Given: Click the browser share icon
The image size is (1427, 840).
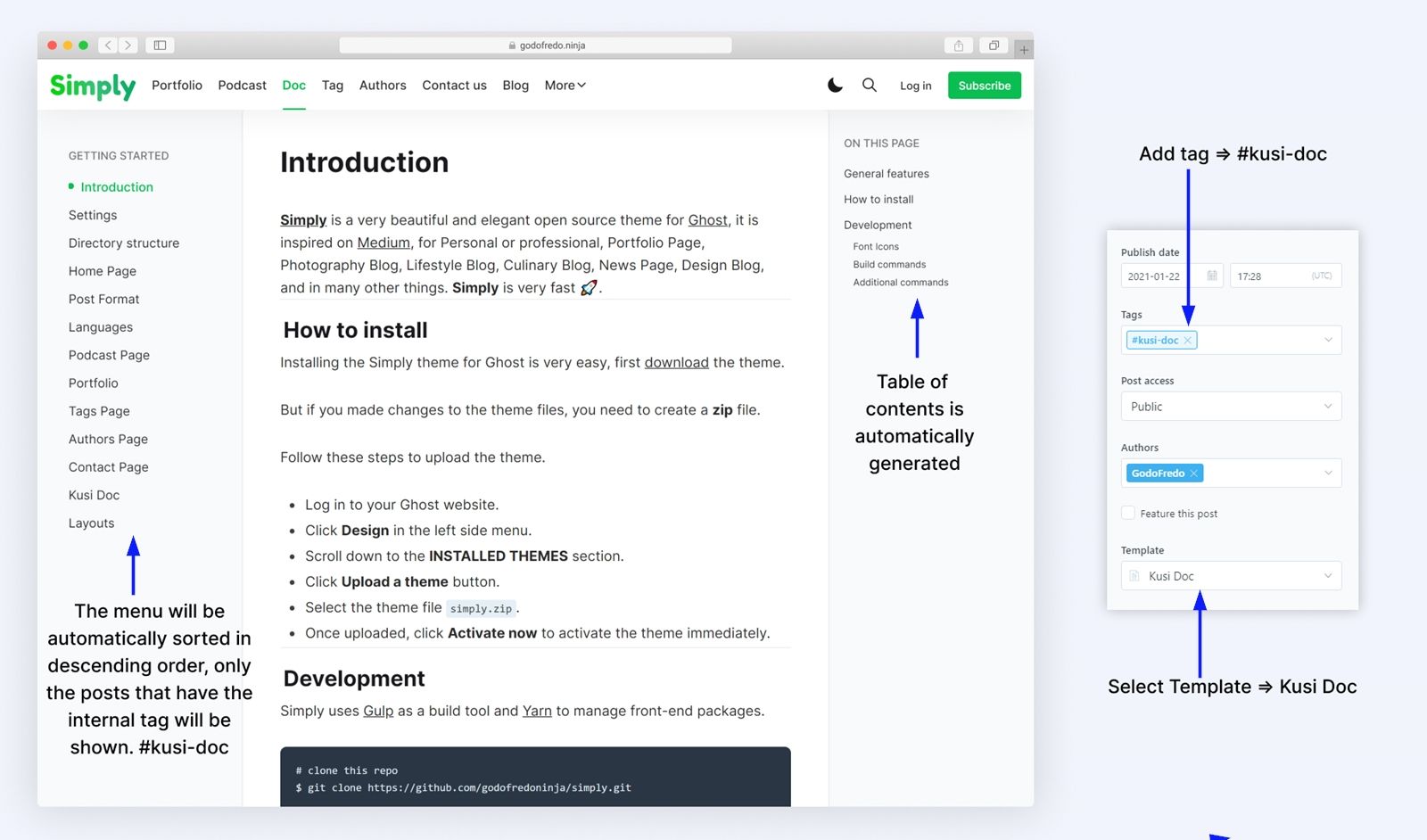Looking at the screenshot, I should tap(959, 45).
